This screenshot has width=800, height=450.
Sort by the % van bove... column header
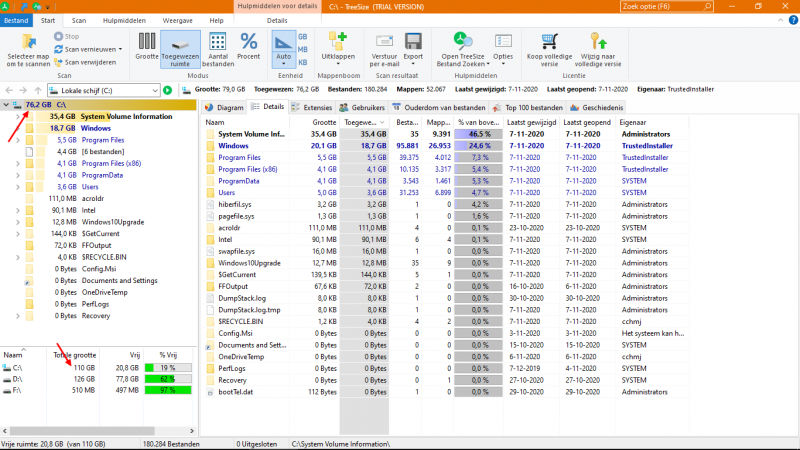point(478,122)
